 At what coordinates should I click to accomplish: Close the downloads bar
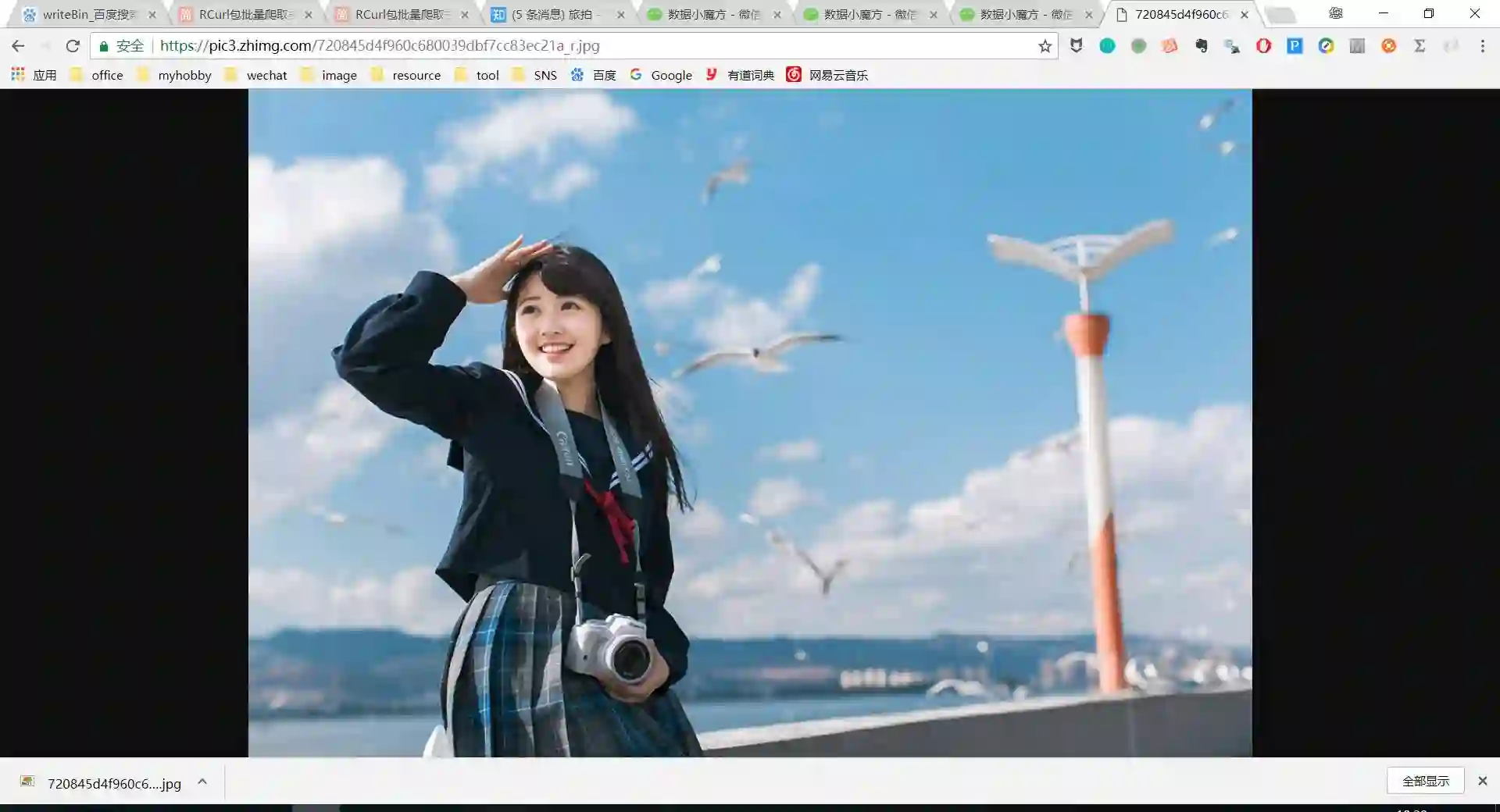pos(1482,781)
